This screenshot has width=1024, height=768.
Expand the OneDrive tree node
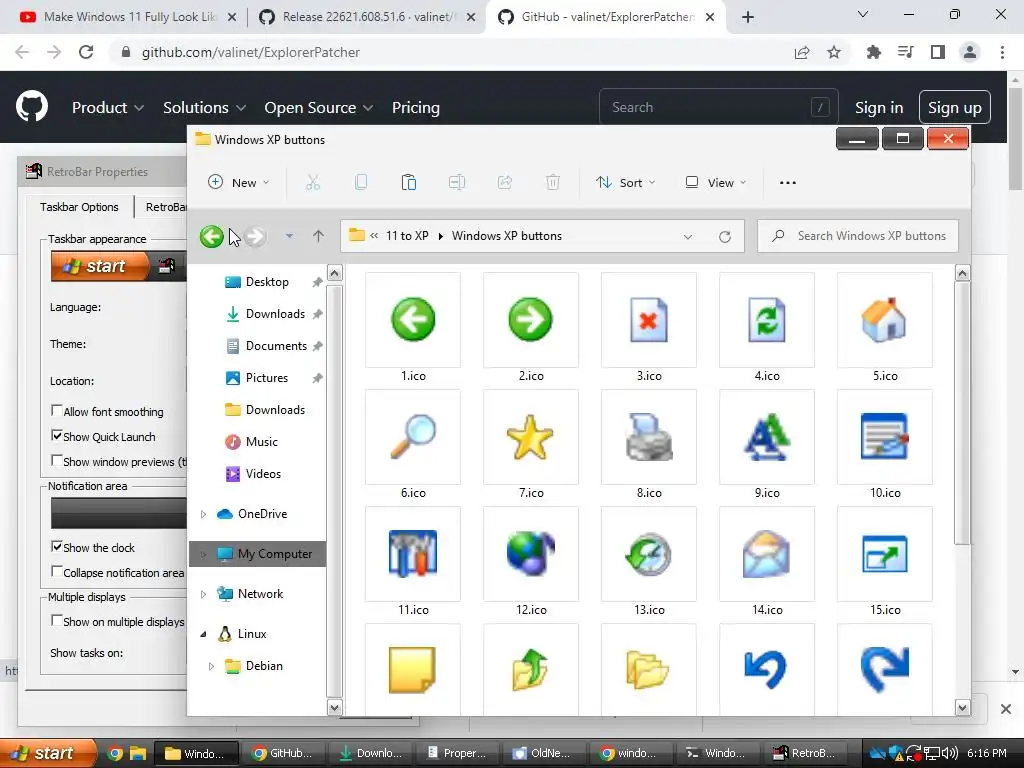click(203, 515)
